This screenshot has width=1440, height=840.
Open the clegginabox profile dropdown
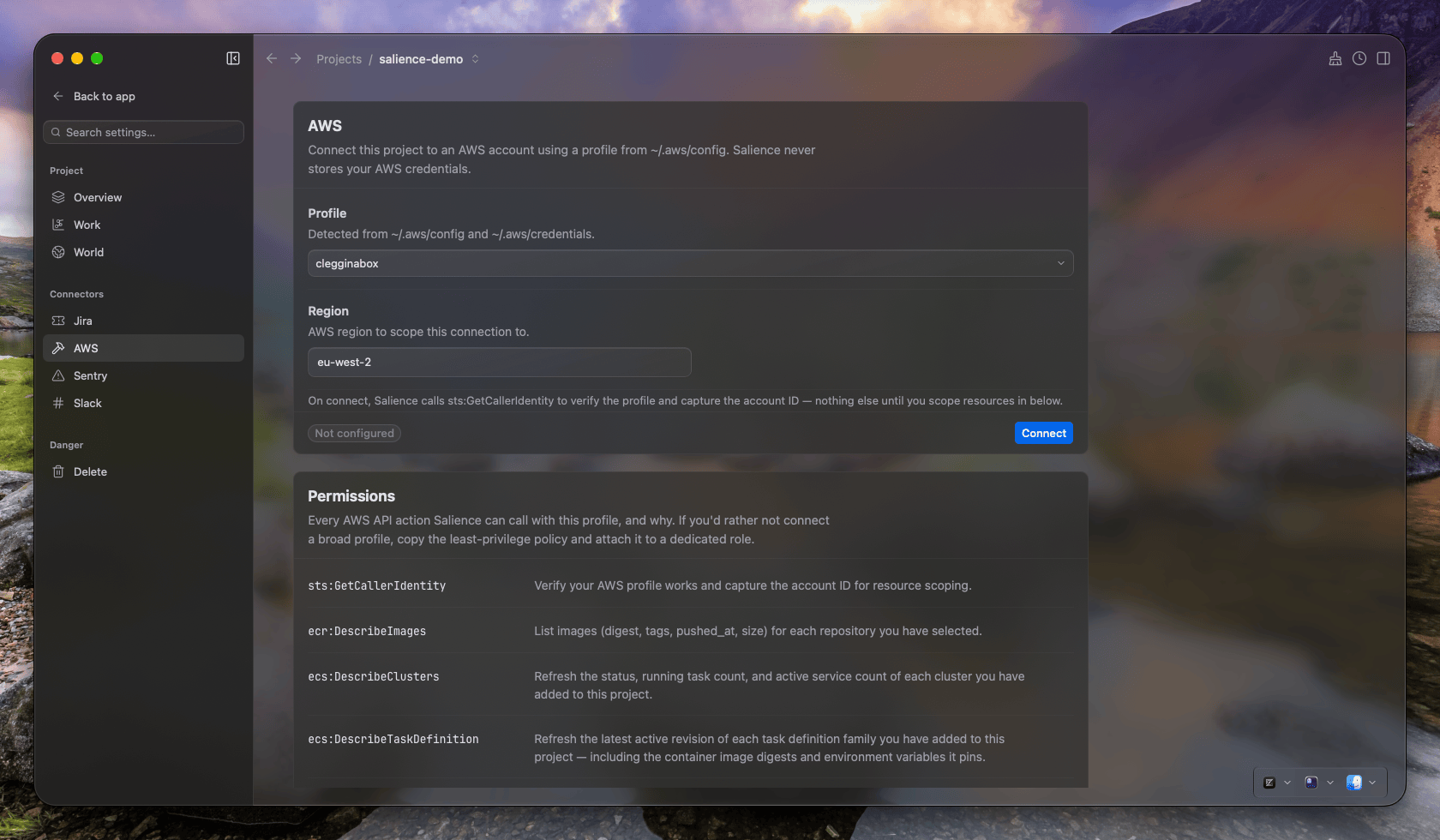tap(690, 263)
